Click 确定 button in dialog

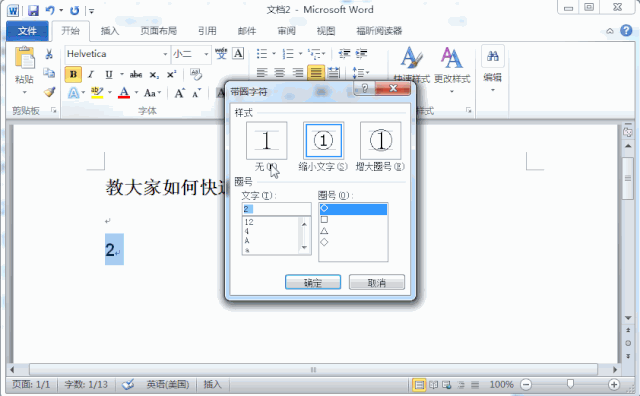tap(313, 282)
